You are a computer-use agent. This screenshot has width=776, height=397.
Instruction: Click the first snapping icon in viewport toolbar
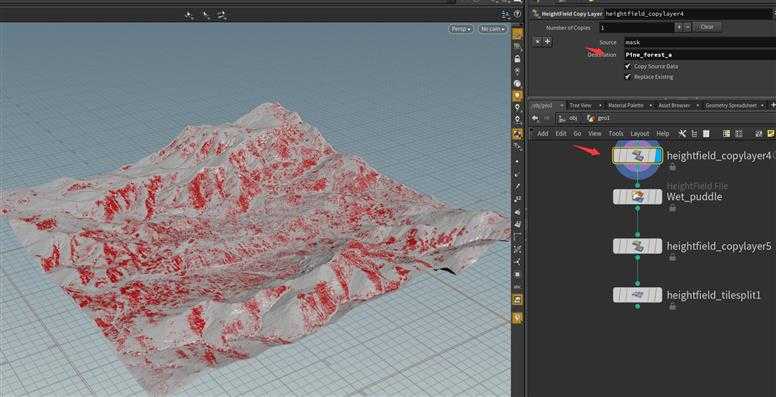click(189, 15)
